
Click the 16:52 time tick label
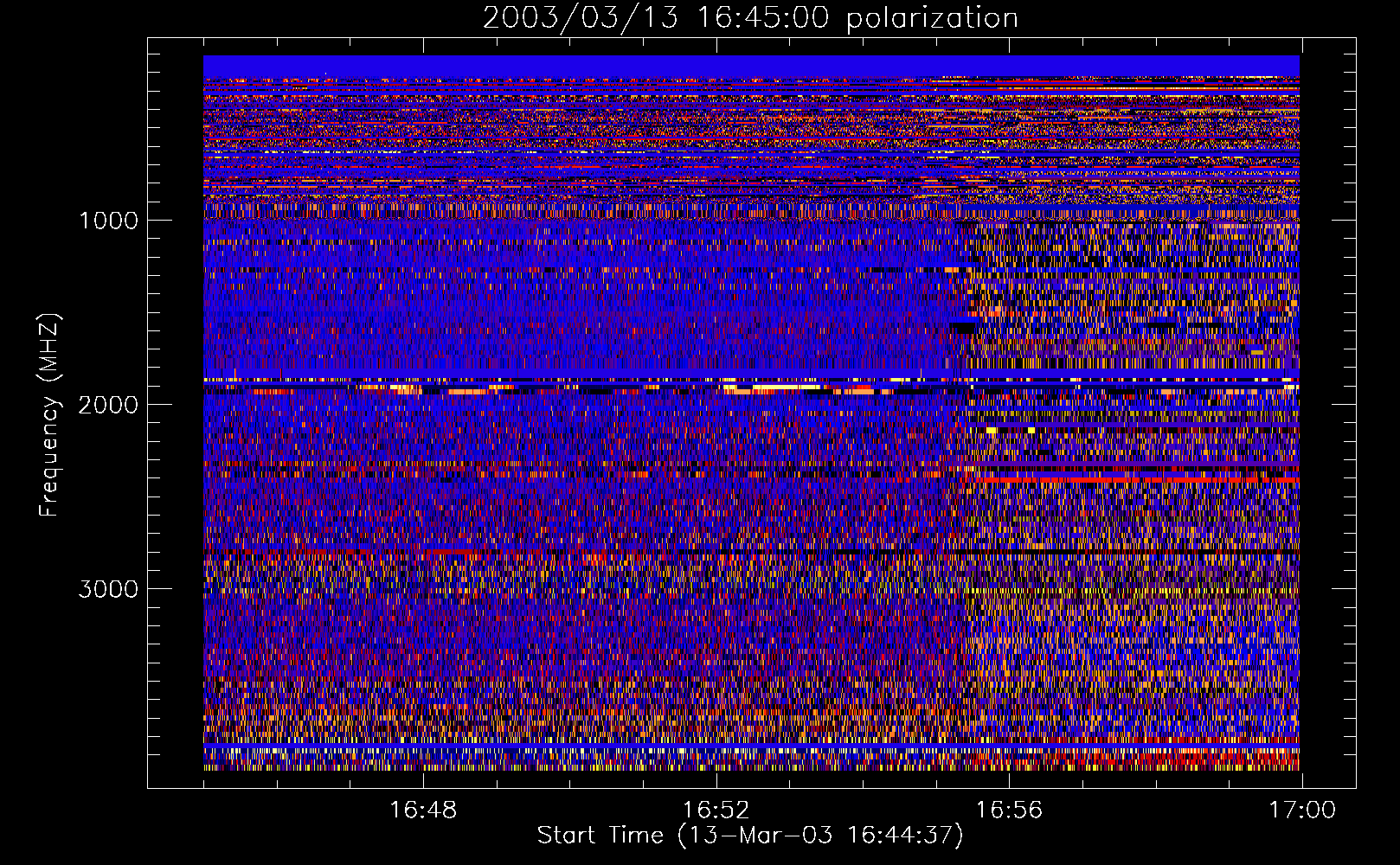pyautogui.click(x=716, y=811)
